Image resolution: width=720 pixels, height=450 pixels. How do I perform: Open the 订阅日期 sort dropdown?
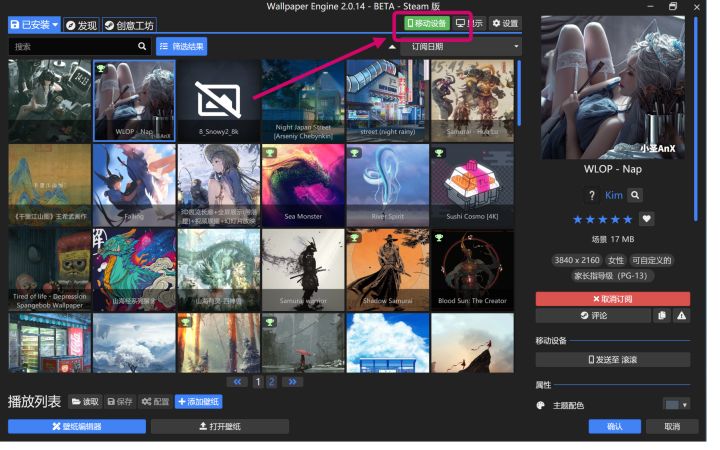(x=461, y=46)
